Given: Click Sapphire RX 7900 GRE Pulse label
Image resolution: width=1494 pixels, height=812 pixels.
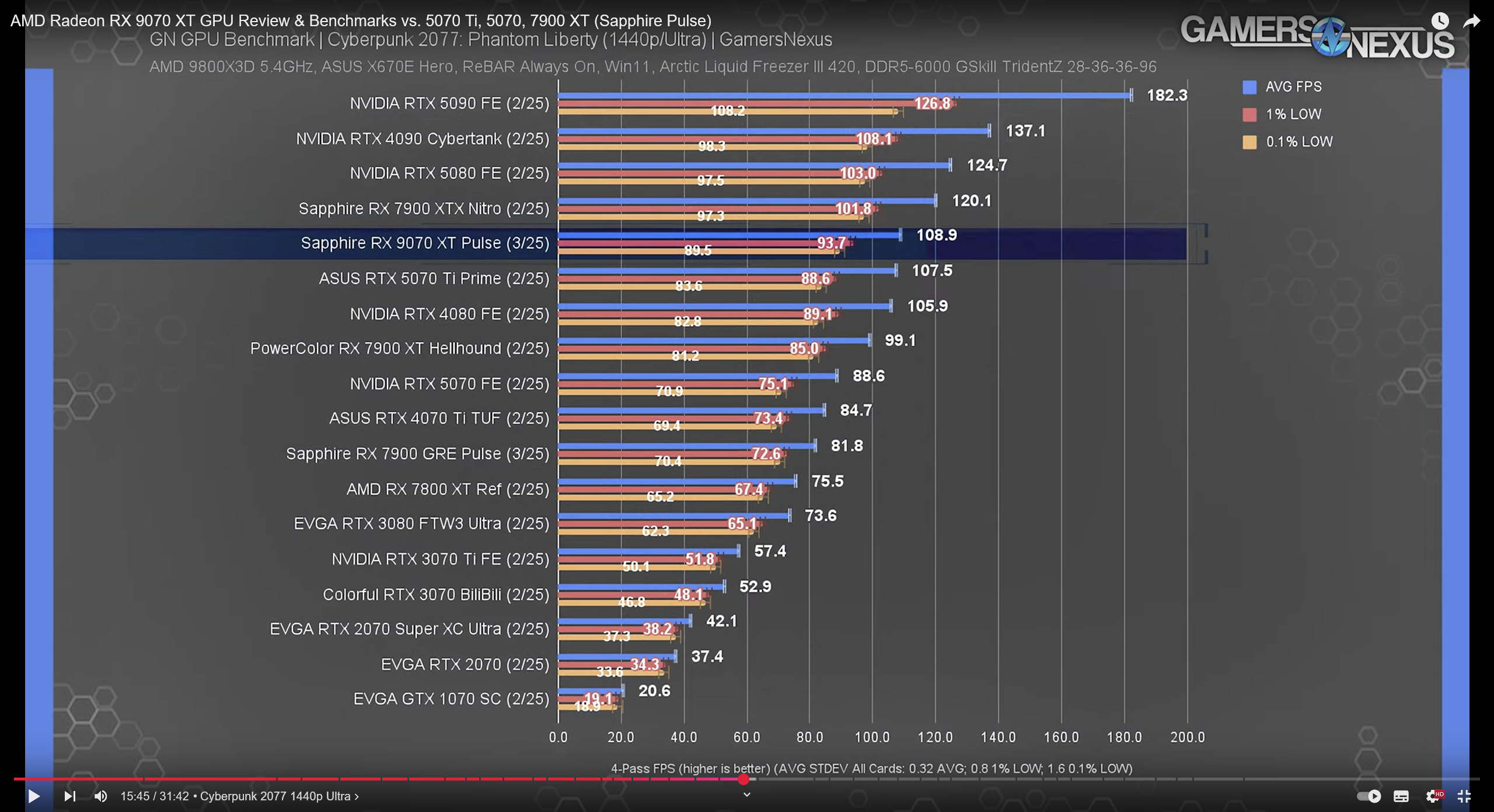Looking at the screenshot, I should click(417, 454).
